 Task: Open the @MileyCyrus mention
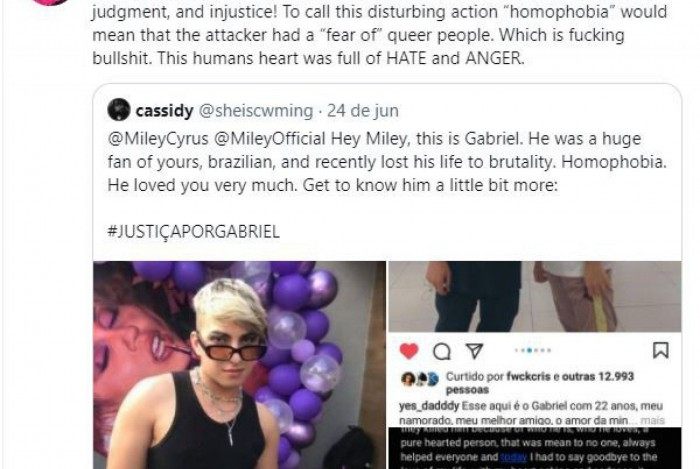tap(158, 139)
